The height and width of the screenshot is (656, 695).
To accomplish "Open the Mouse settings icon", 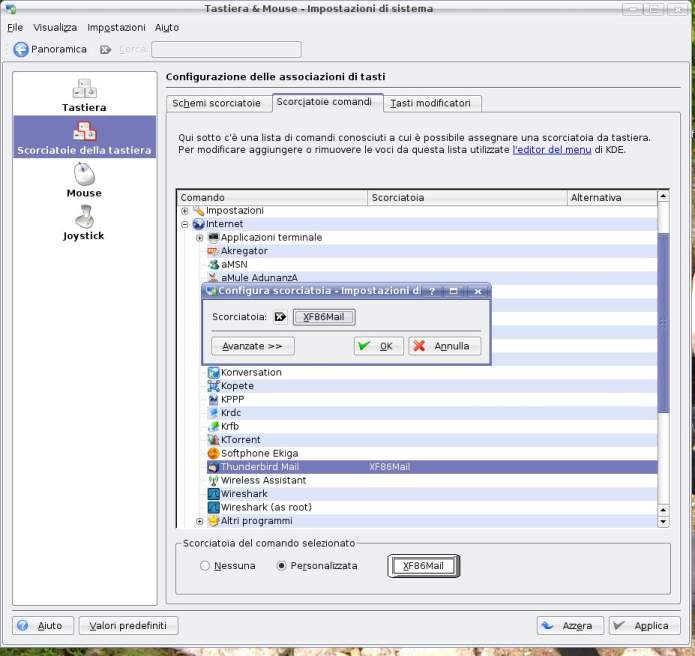I will [84, 175].
